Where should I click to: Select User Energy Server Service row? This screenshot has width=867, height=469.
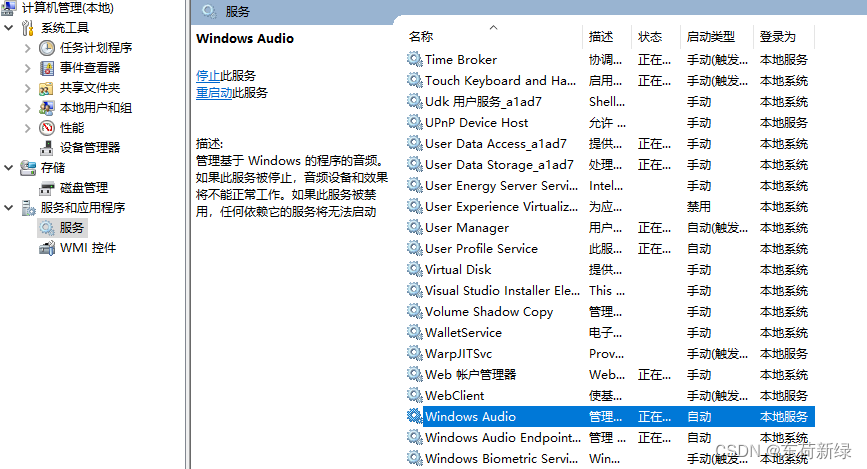[x=610, y=185]
